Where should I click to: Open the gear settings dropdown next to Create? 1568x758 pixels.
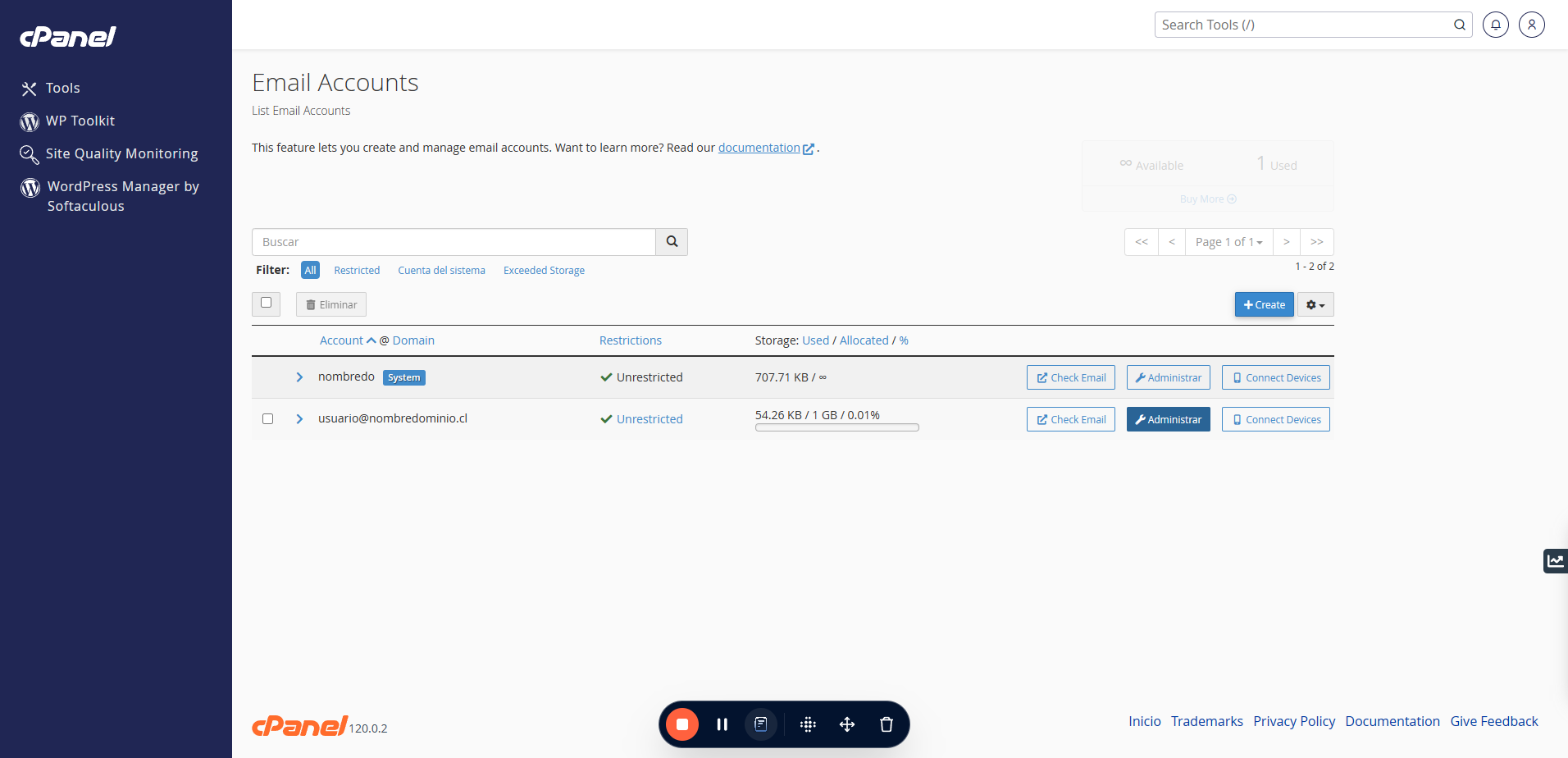click(1315, 305)
